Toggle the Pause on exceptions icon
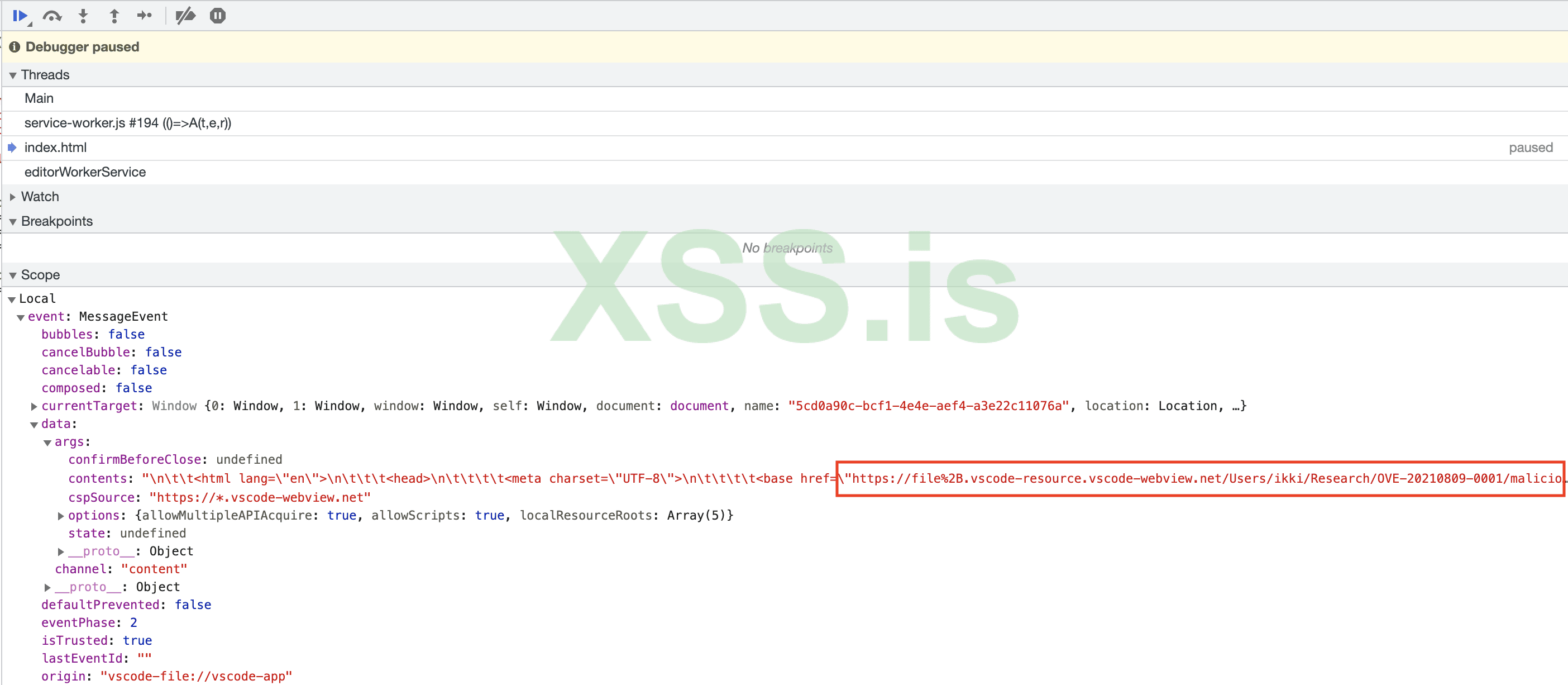The image size is (1568, 685). pos(217,16)
